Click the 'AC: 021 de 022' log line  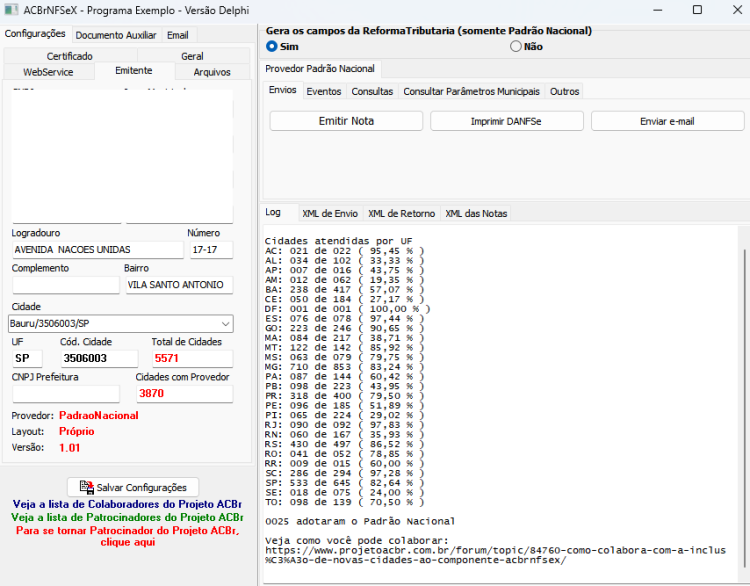344,251
